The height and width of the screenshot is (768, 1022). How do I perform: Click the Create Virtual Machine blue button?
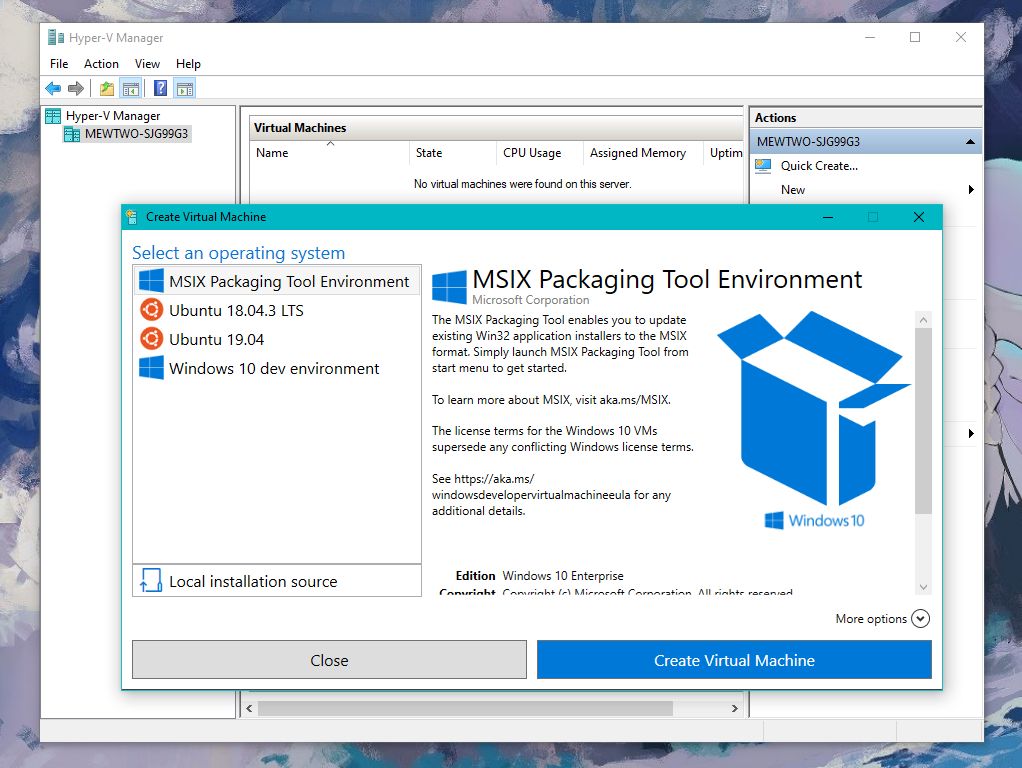734,660
